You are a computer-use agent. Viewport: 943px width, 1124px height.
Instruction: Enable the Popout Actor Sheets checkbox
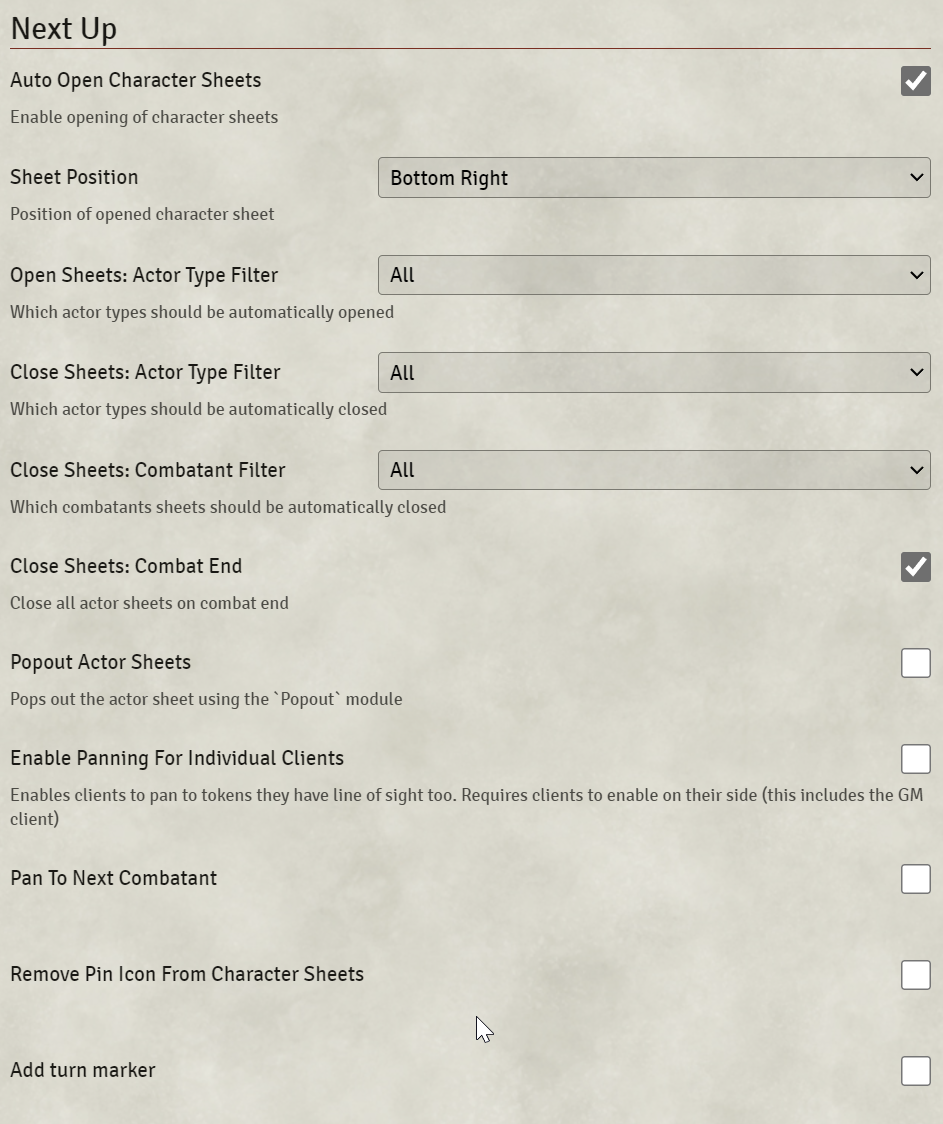coord(915,662)
